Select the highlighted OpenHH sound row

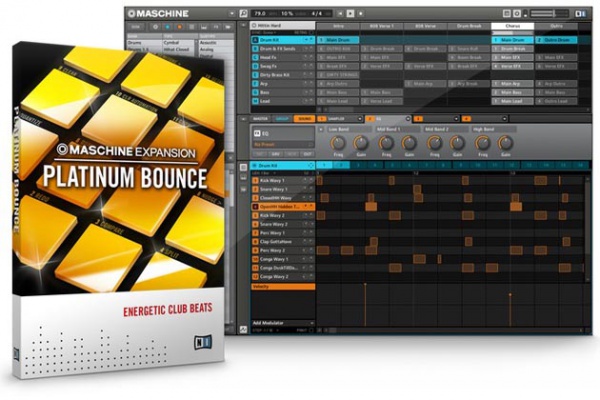[x=282, y=207]
